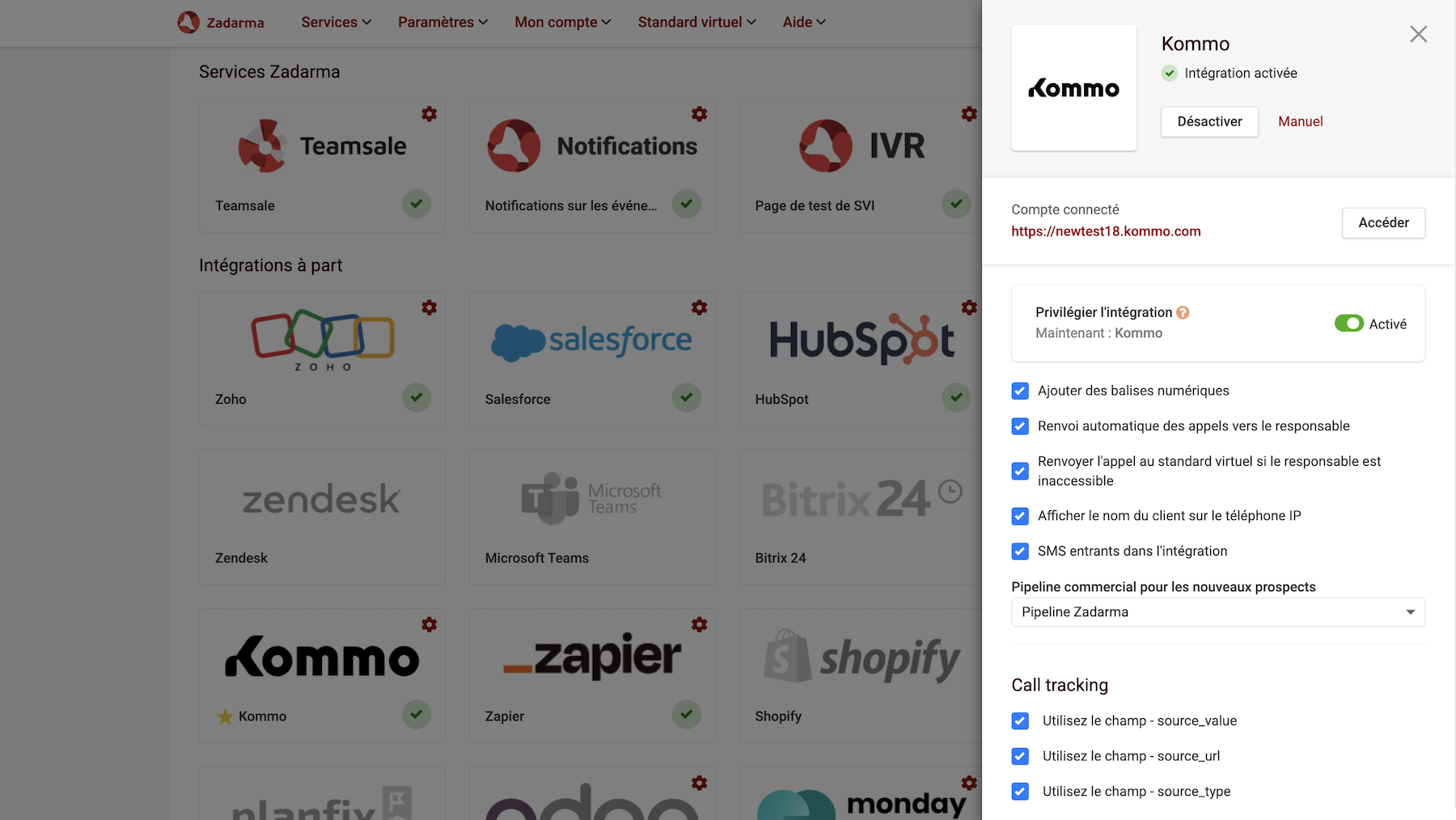Click the Désactiver button
The height and width of the screenshot is (820, 1456).
(1209, 121)
